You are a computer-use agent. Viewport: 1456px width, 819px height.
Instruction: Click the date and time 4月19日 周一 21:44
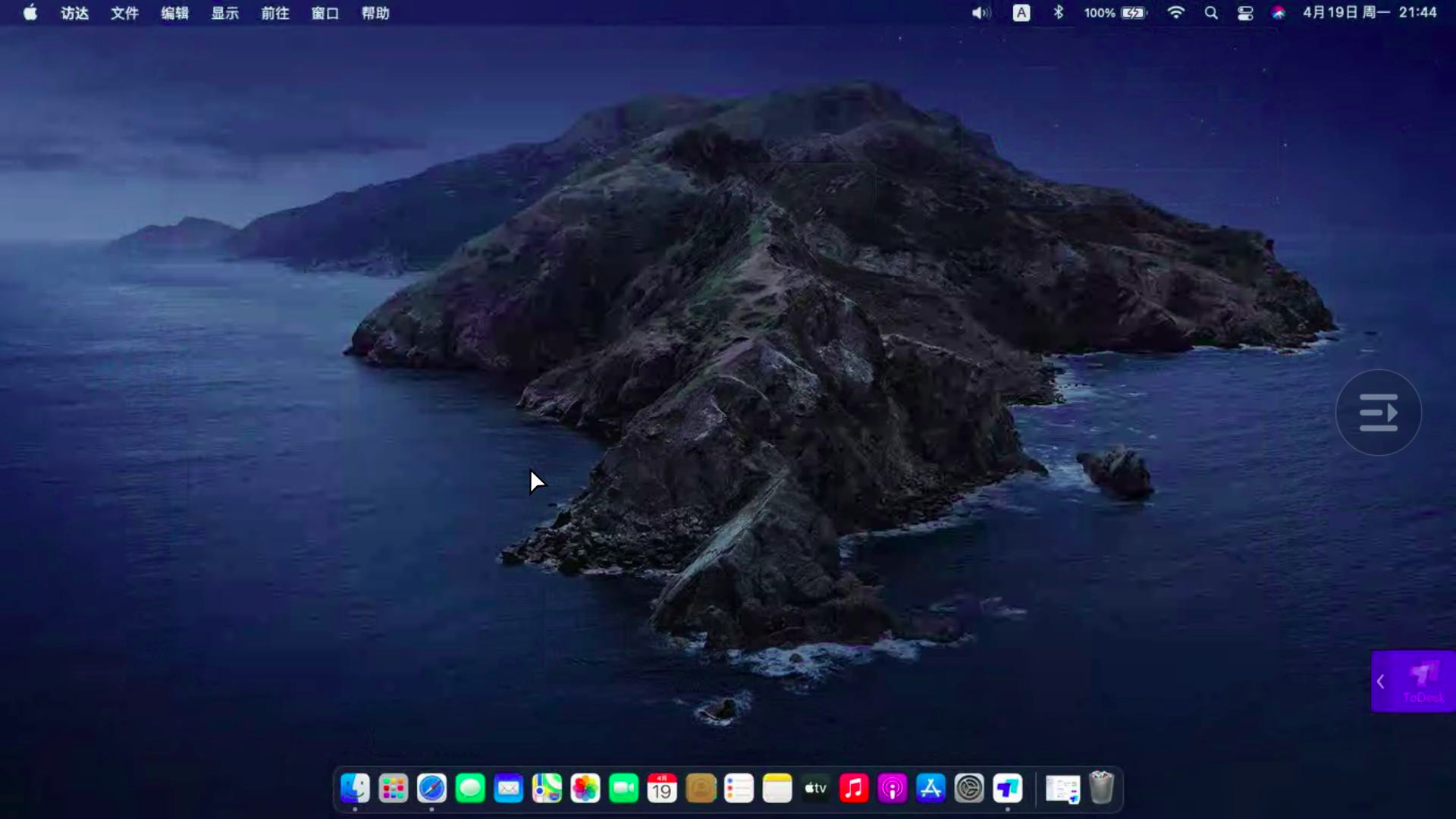[1370, 12]
